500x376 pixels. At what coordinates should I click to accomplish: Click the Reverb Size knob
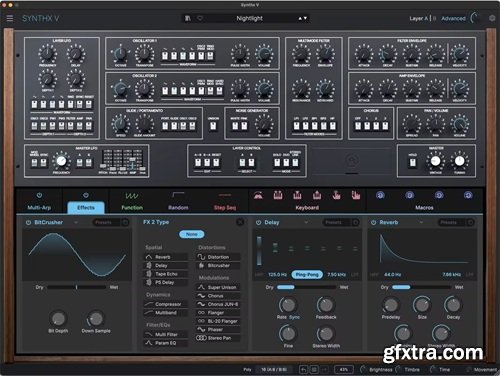tap(422, 304)
